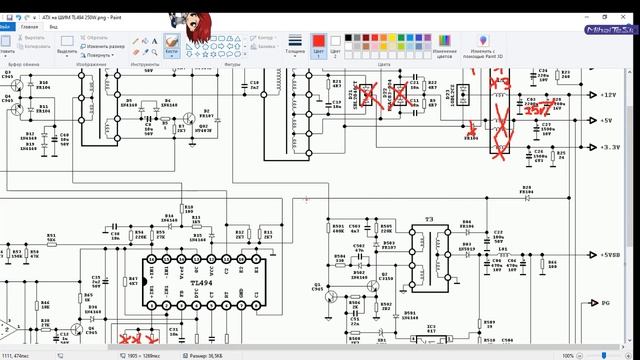This screenshot has width=640, height=360.
Task: Open the Select (Выделить) dropdown arrow
Action: tap(67, 56)
